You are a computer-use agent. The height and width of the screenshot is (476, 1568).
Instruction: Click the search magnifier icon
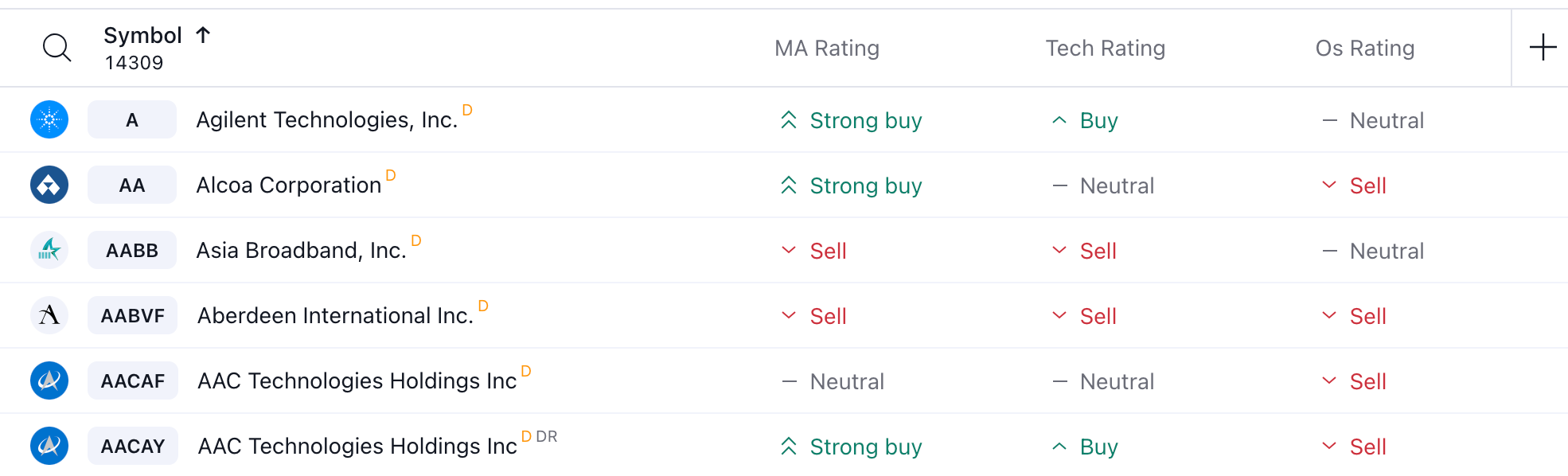57,48
